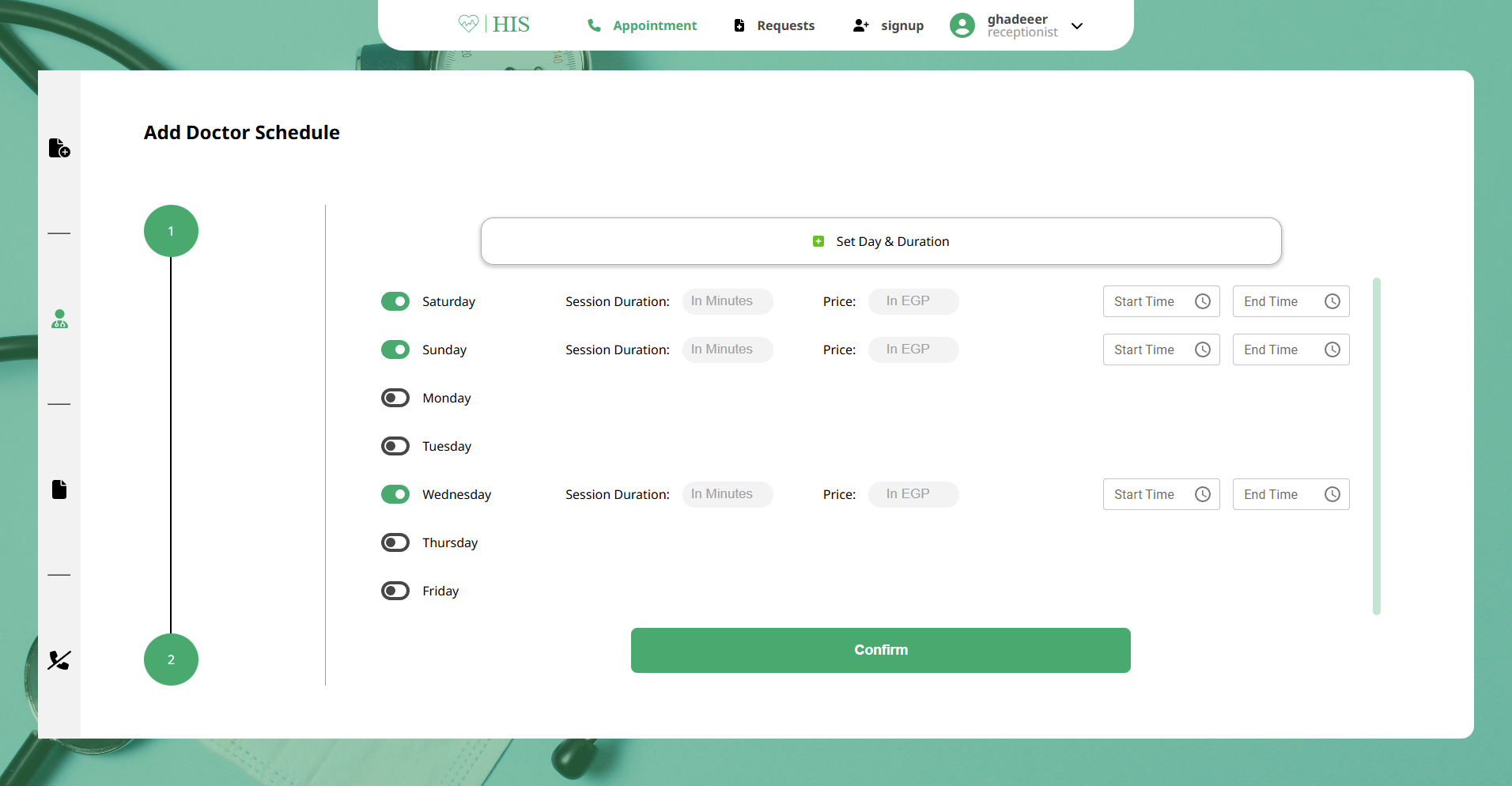The image size is (1512, 786).
Task: Click the person-add icon next to signup
Action: [860, 25]
